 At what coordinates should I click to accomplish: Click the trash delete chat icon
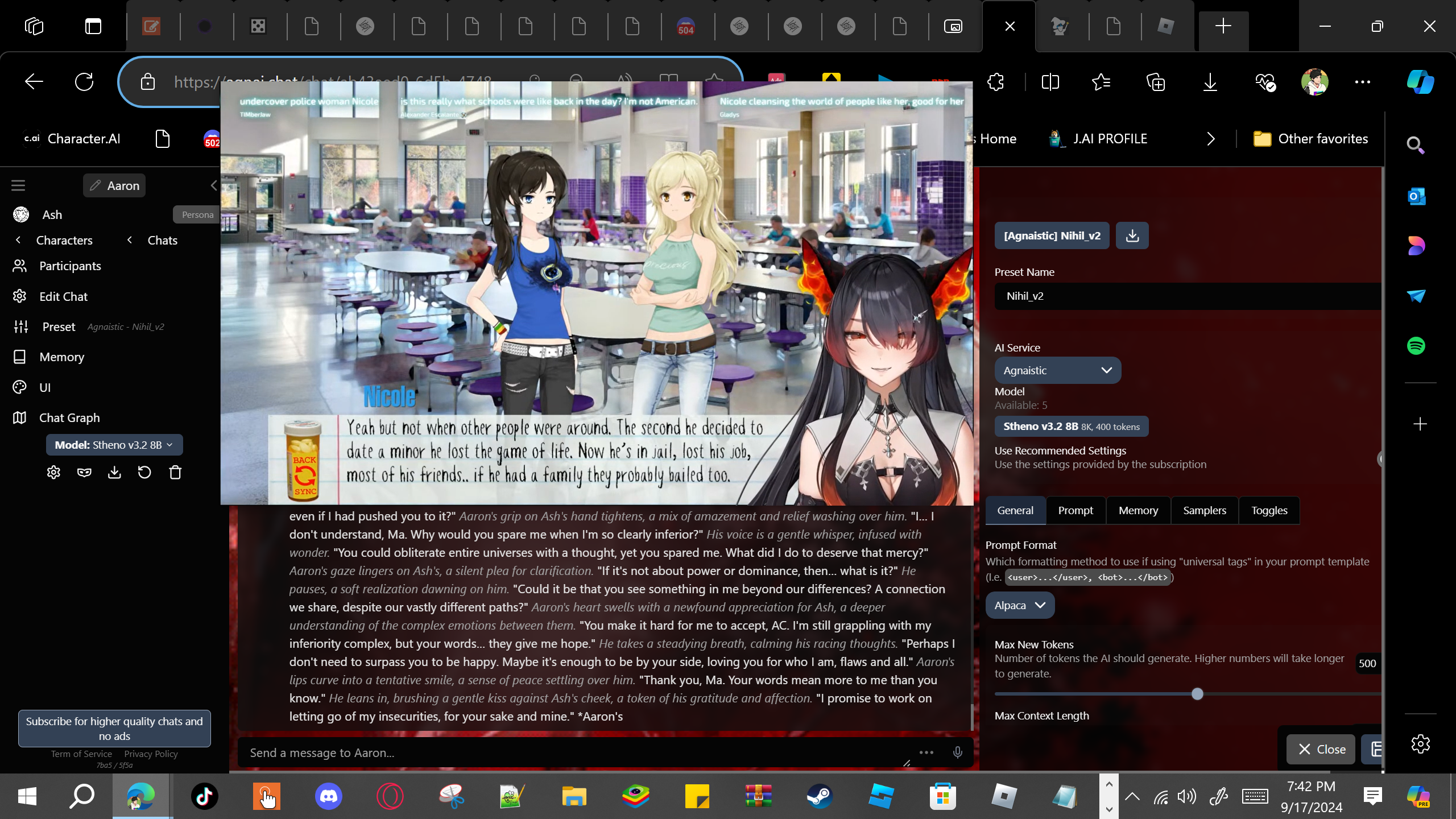pyautogui.click(x=175, y=473)
